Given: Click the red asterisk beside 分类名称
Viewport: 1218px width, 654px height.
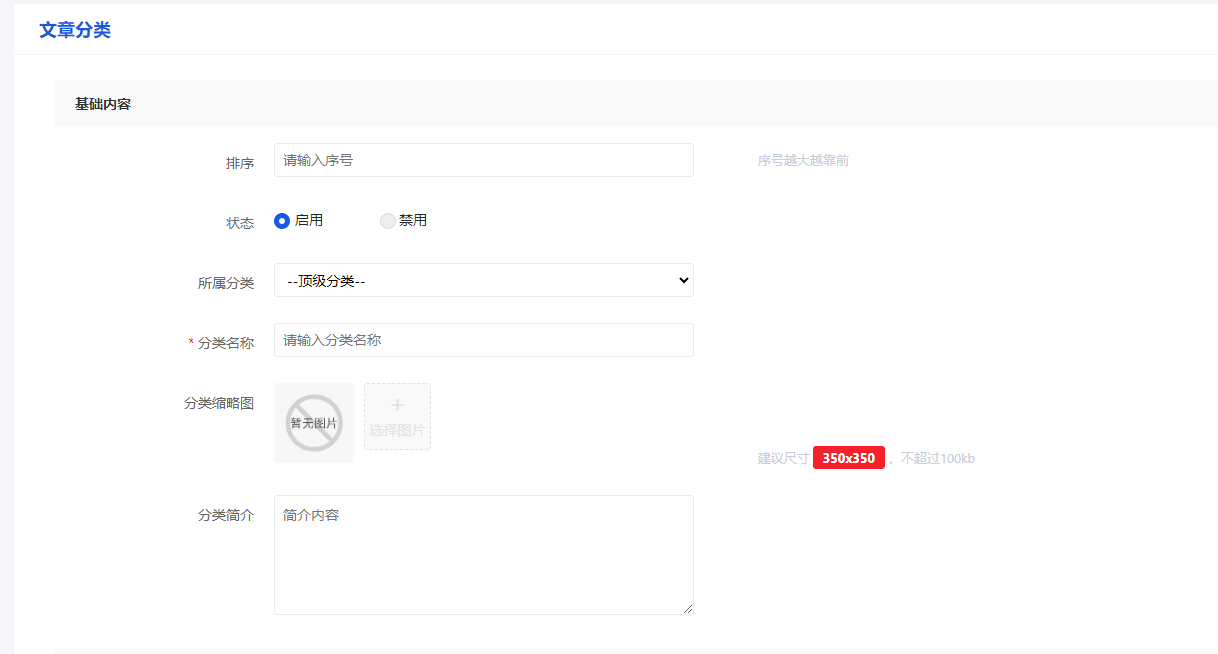Looking at the screenshot, I should [x=191, y=343].
